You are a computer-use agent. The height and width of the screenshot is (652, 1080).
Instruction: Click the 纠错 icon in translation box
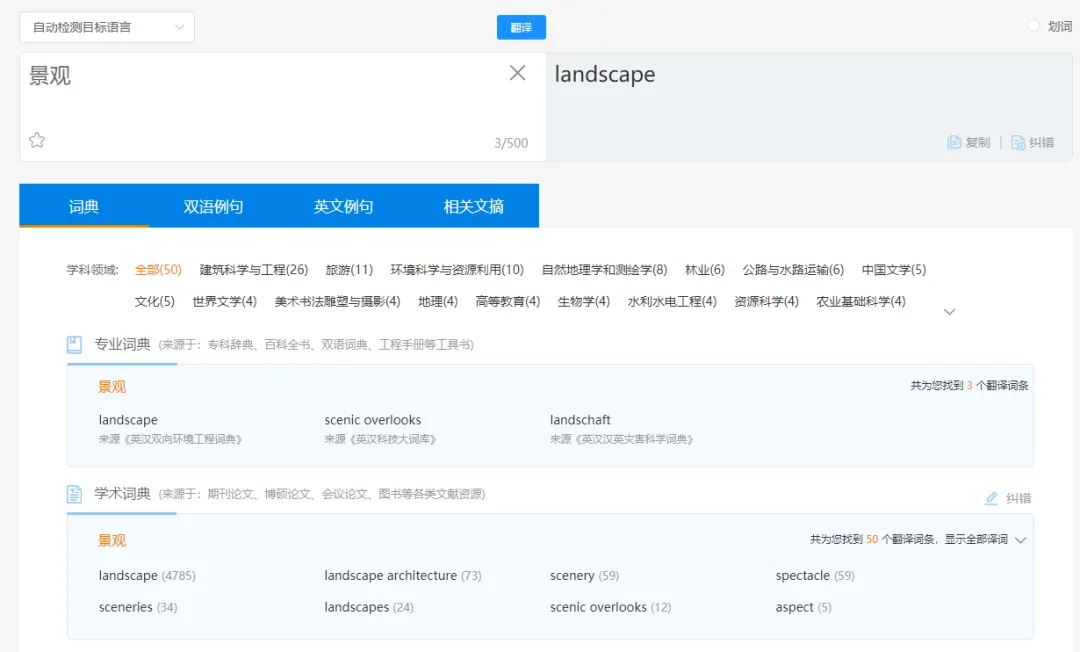pyautogui.click(x=1018, y=143)
